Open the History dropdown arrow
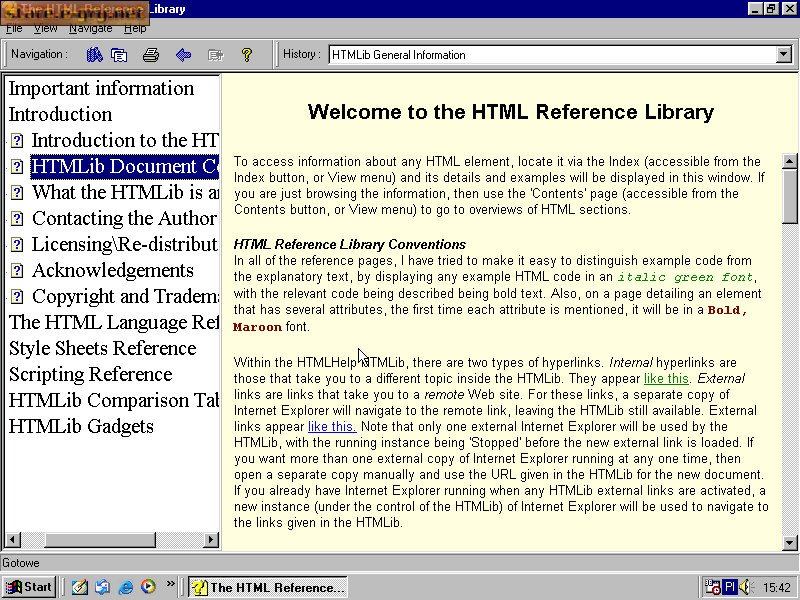 pos(783,54)
